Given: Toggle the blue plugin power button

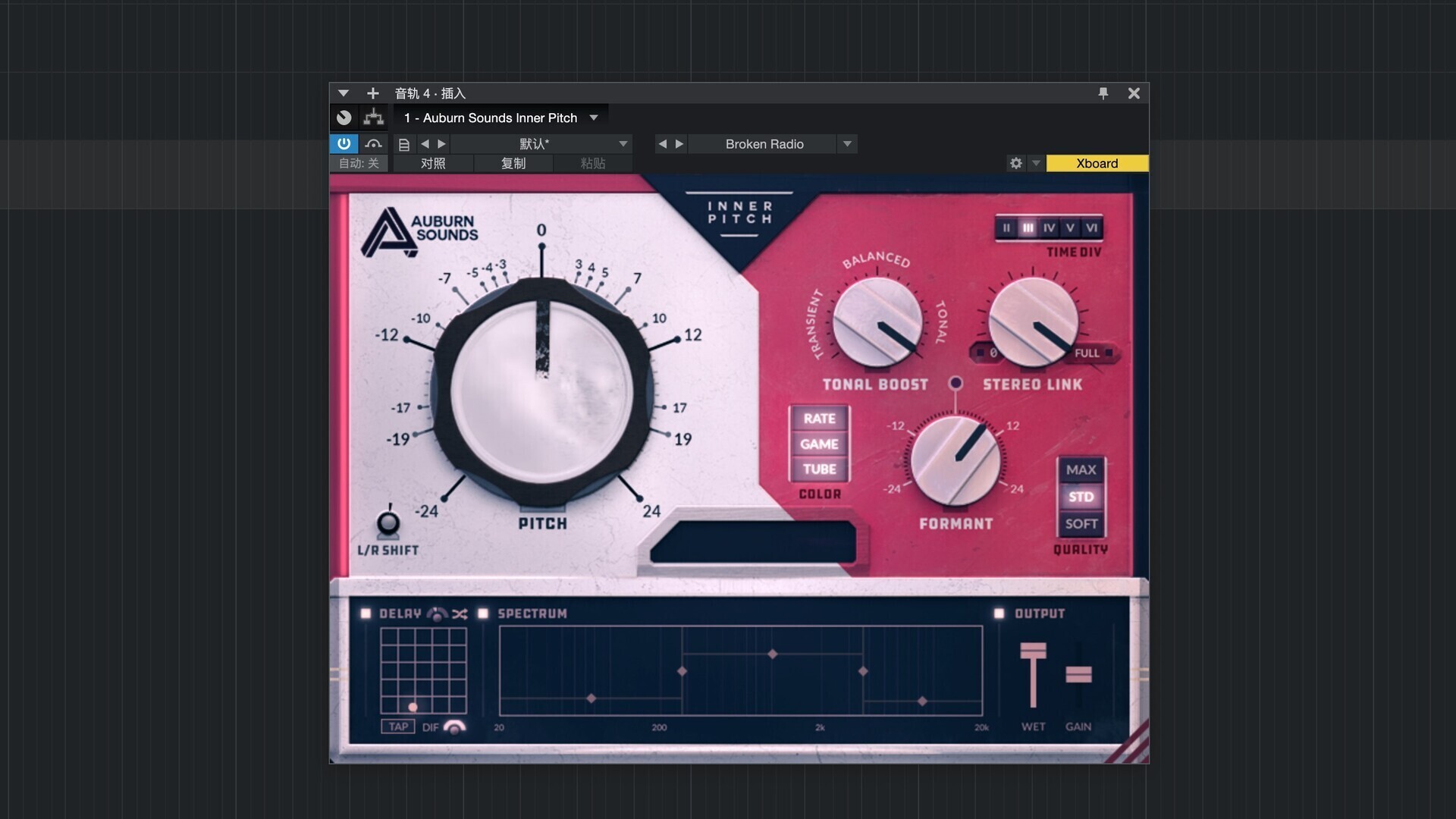Looking at the screenshot, I should pyautogui.click(x=344, y=143).
